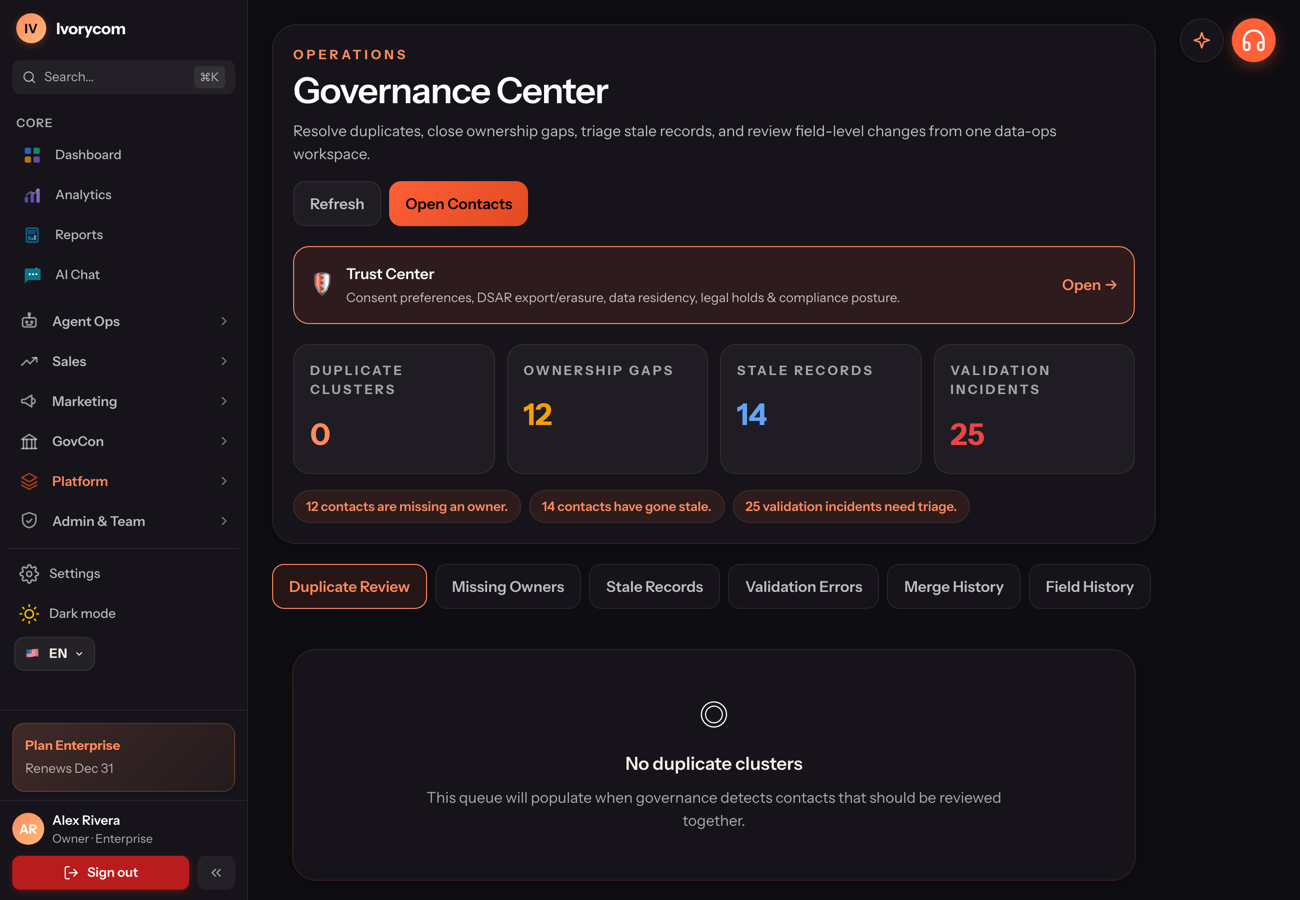This screenshot has height=900, width=1300.
Task: Show the Merge History tab
Action: tap(954, 587)
